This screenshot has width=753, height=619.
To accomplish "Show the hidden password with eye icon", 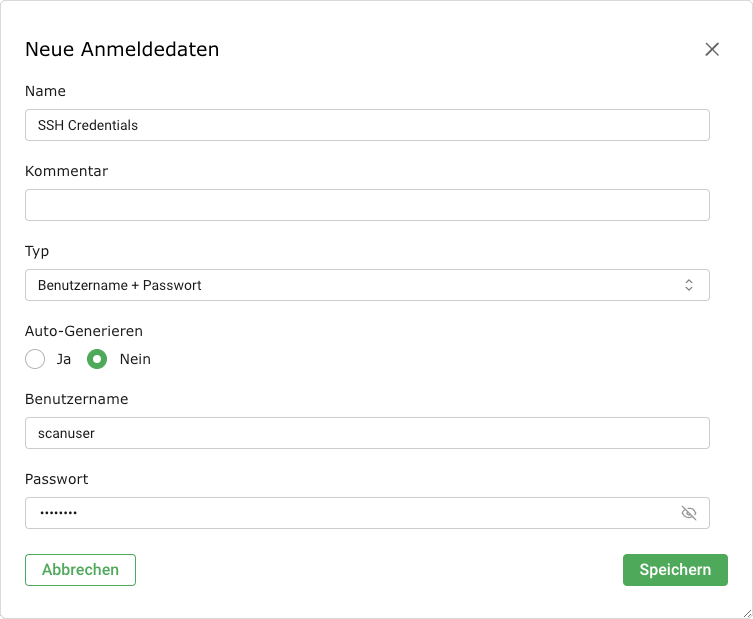I will coord(689,513).
